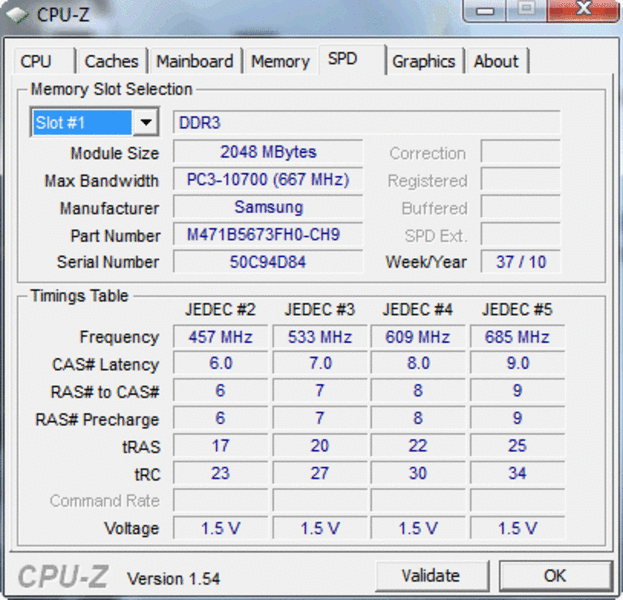The width and height of the screenshot is (623, 600).
Task: Select the 609 MHz frequency cell
Action: (418, 337)
